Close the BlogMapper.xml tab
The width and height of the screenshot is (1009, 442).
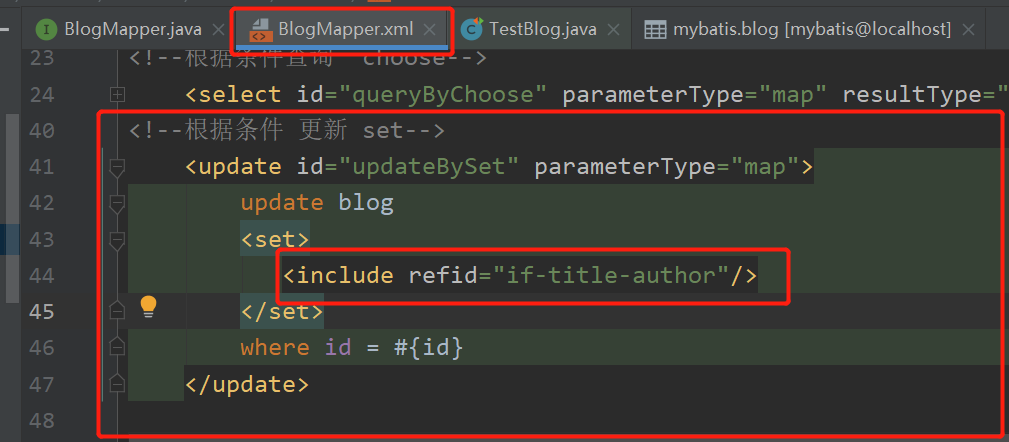point(430,29)
